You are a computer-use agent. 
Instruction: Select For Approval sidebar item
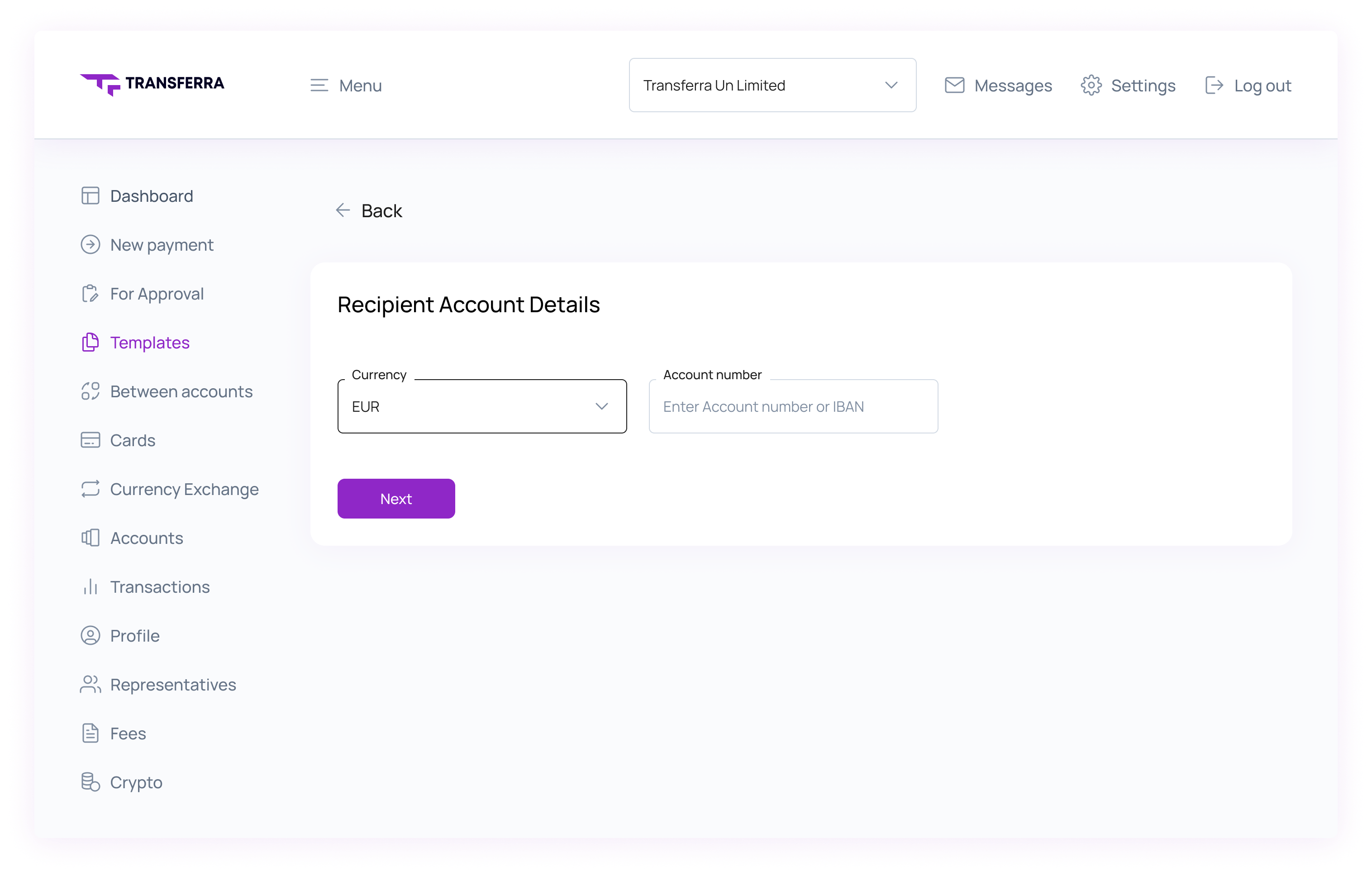[x=143, y=294]
